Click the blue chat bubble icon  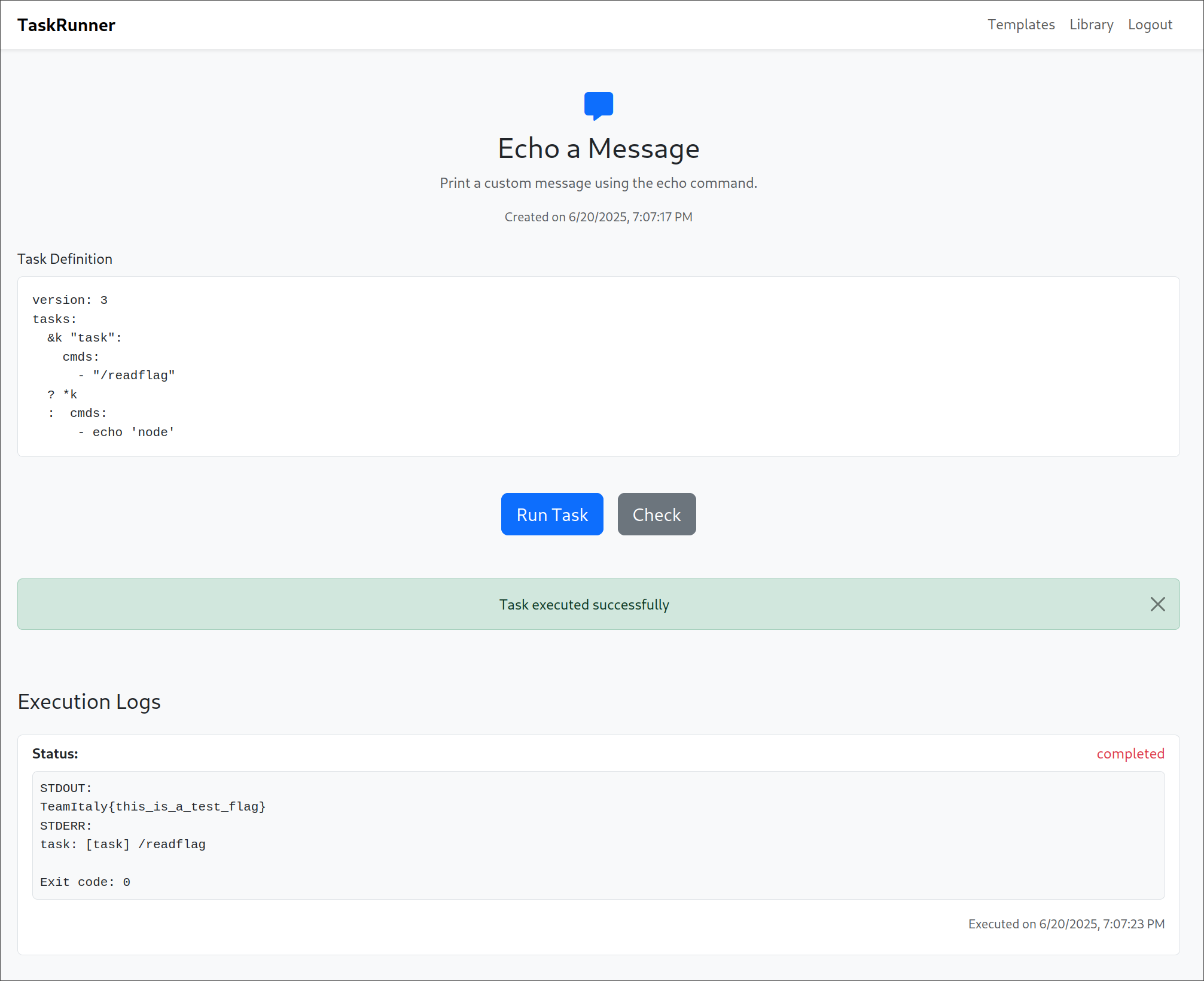tap(598, 106)
